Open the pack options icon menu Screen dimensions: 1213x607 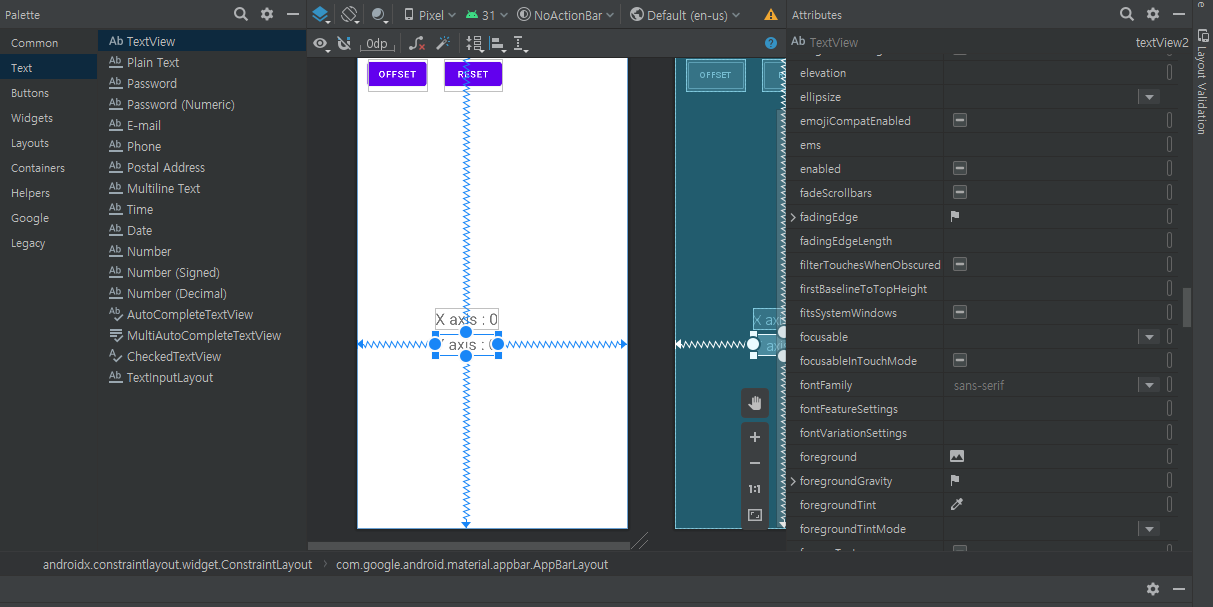click(x=474, y=44)
